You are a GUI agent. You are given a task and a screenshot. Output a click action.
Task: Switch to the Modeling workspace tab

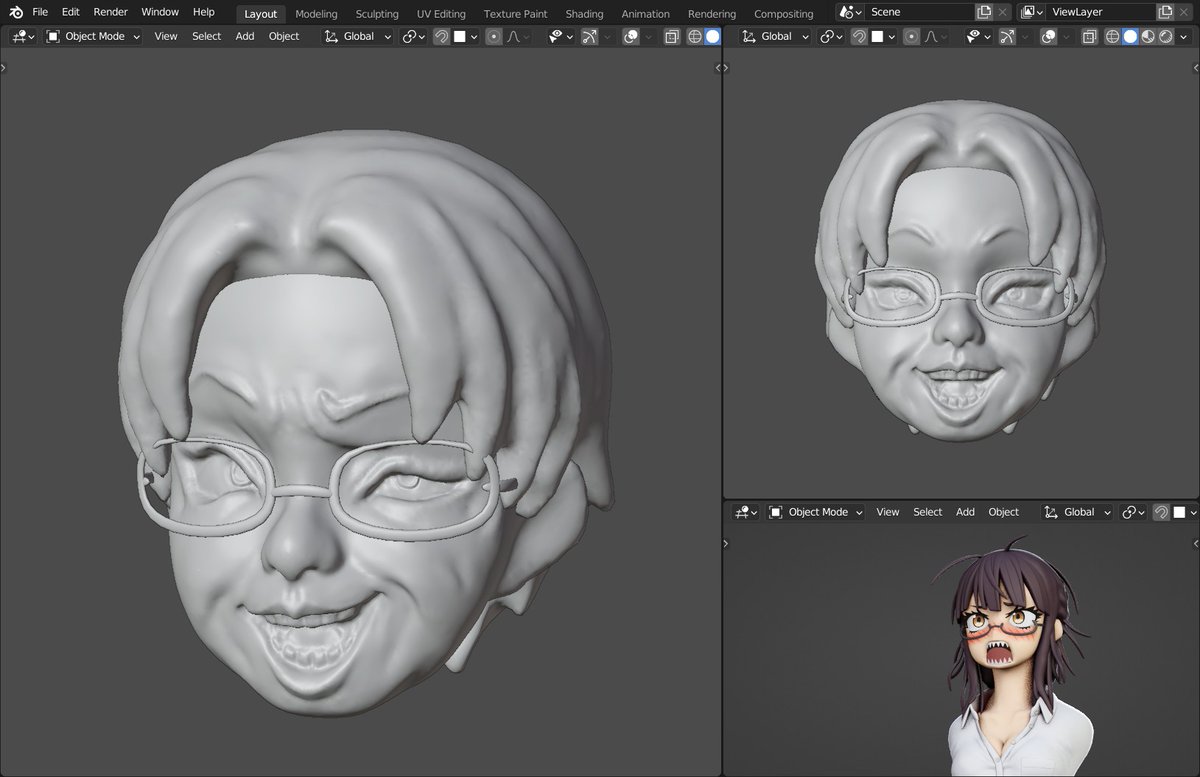(x=316, y=14)
